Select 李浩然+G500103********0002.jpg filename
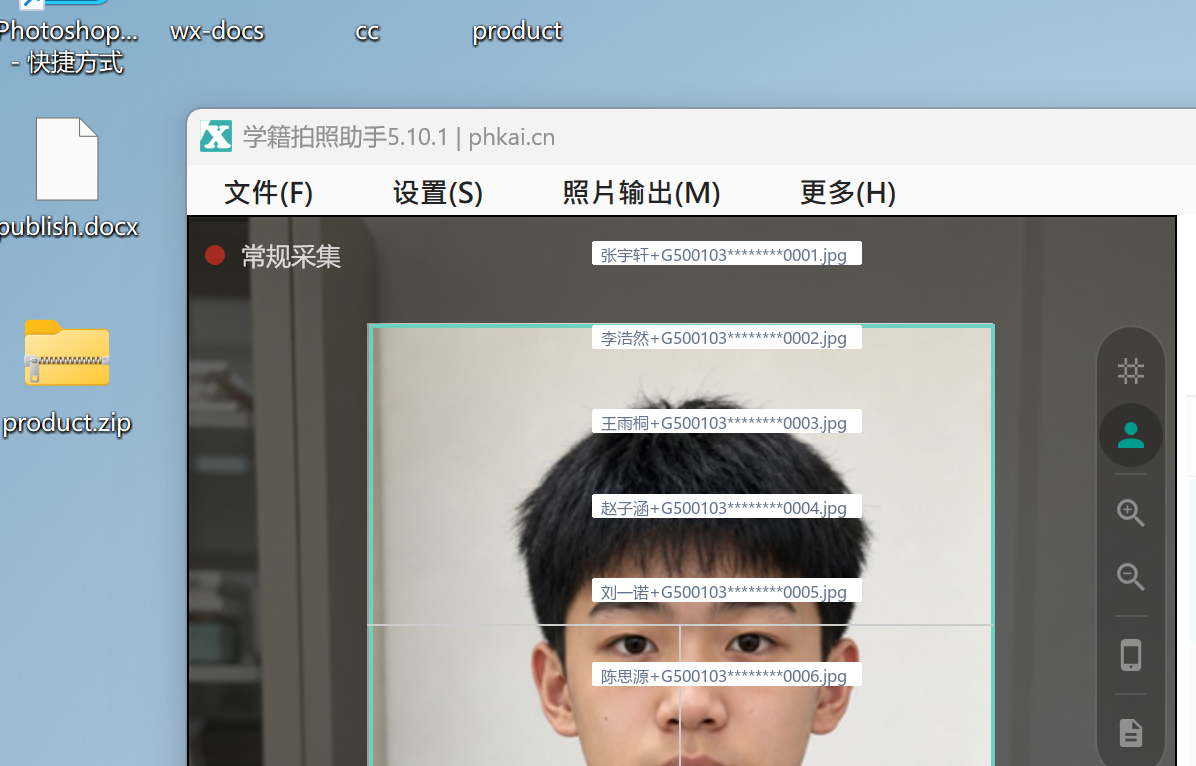Screen dimensions: 1196x766 (726, 337)
